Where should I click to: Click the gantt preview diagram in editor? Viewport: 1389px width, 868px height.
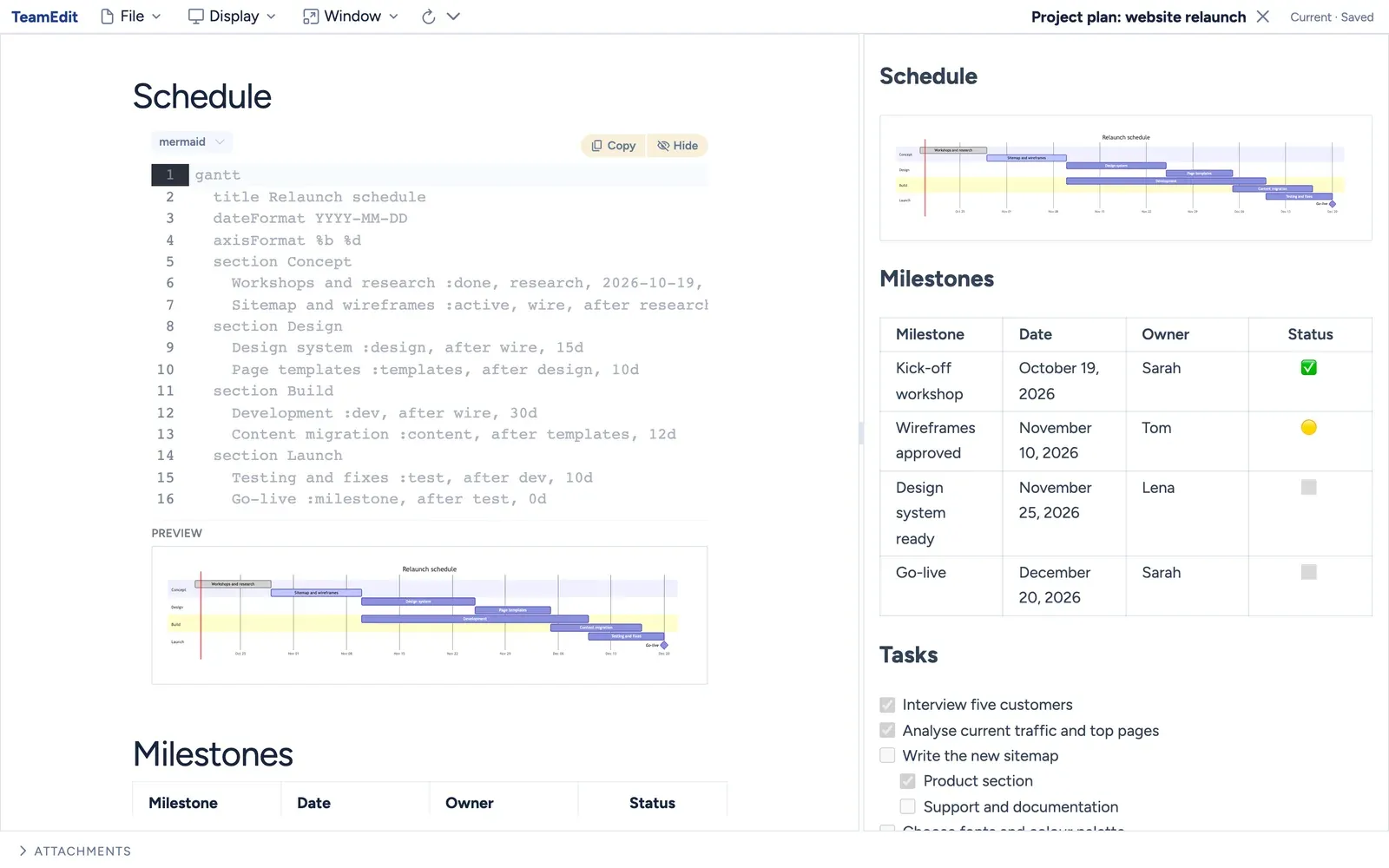point(430,615)
